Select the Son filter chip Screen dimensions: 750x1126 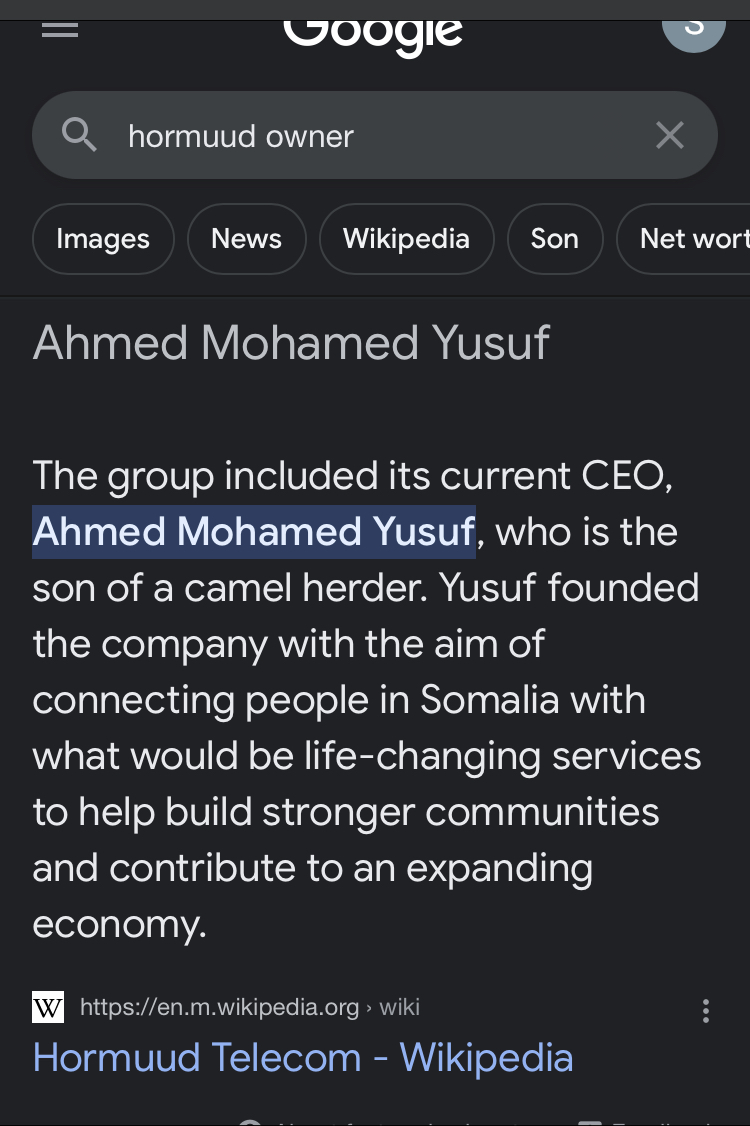[x=554, y=239]
